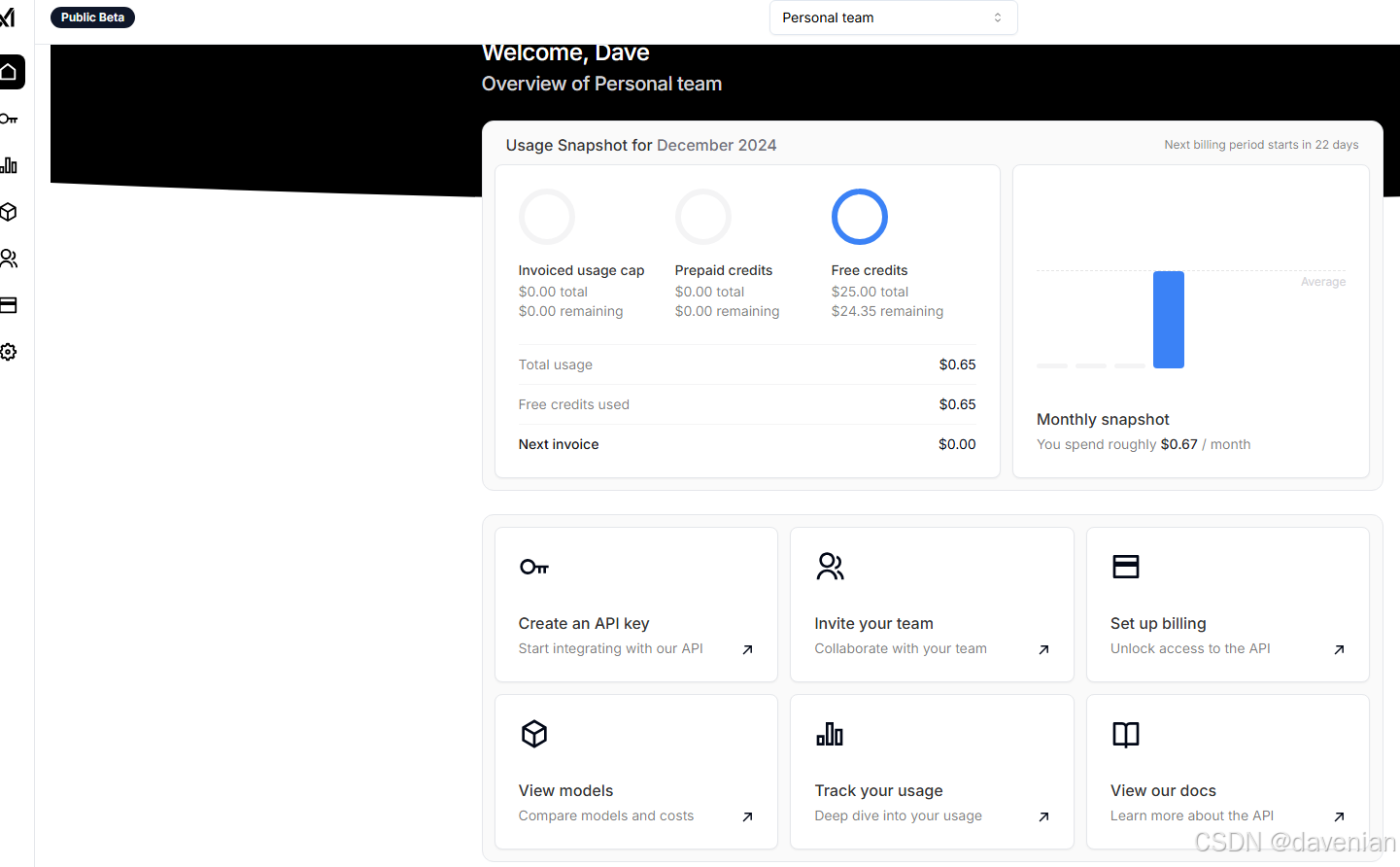Click arrow icon on Track your usage card
This screenshot has width=1400, height=867.
tap(1043, 816)
